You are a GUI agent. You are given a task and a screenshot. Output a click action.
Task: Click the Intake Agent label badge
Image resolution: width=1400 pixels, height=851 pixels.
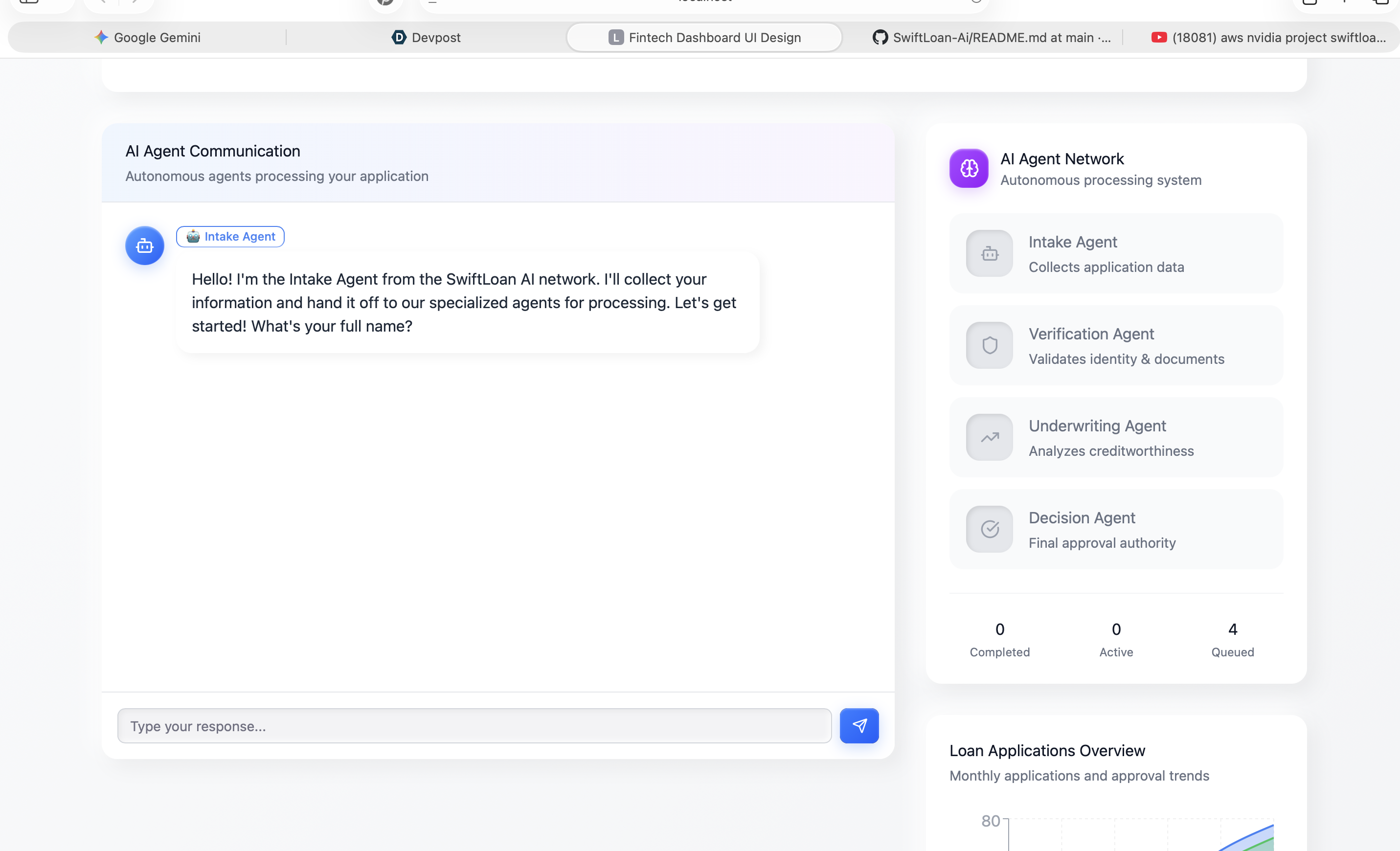tap(230, 236)
